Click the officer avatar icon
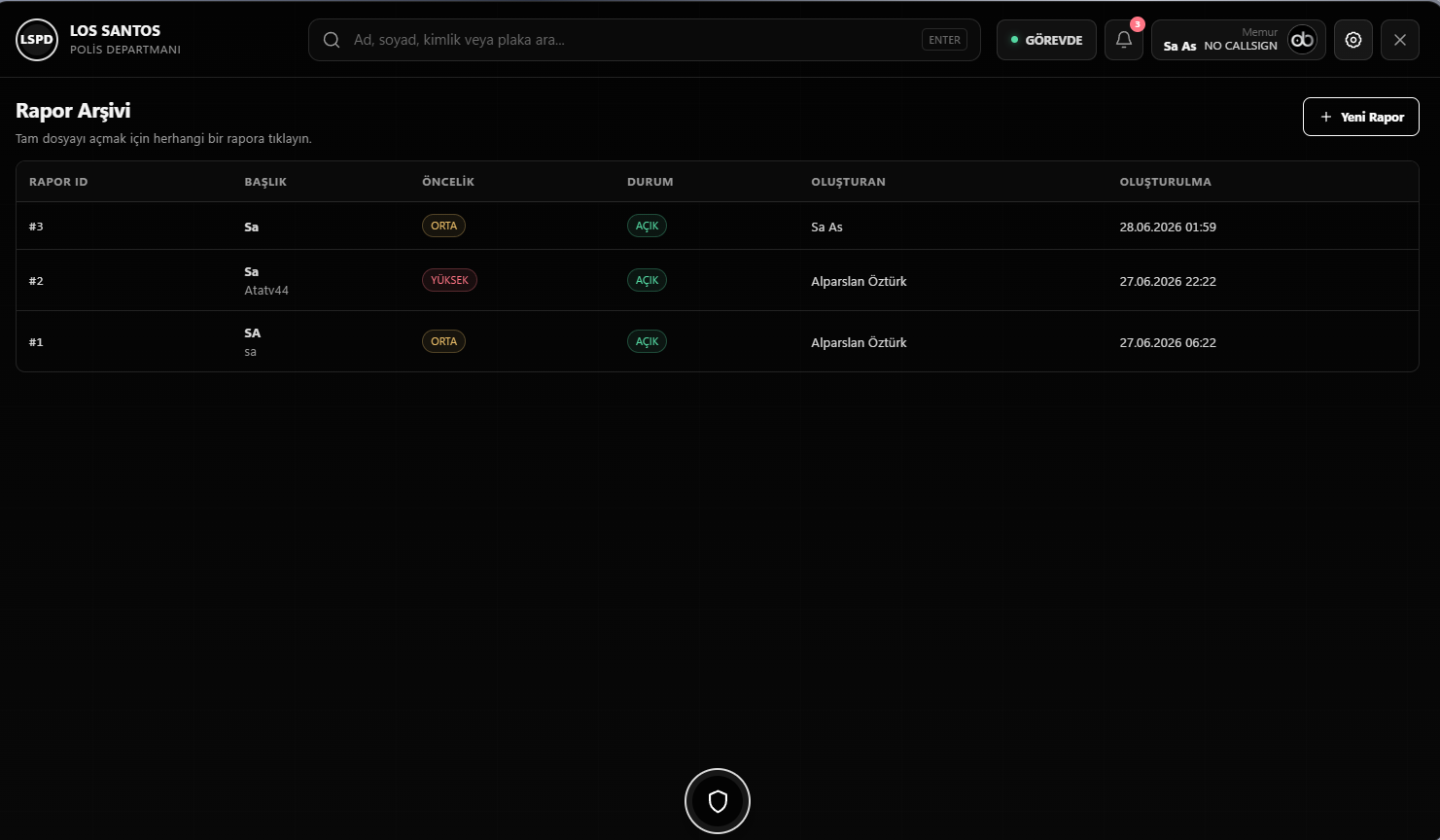 tap(1302, 40)
